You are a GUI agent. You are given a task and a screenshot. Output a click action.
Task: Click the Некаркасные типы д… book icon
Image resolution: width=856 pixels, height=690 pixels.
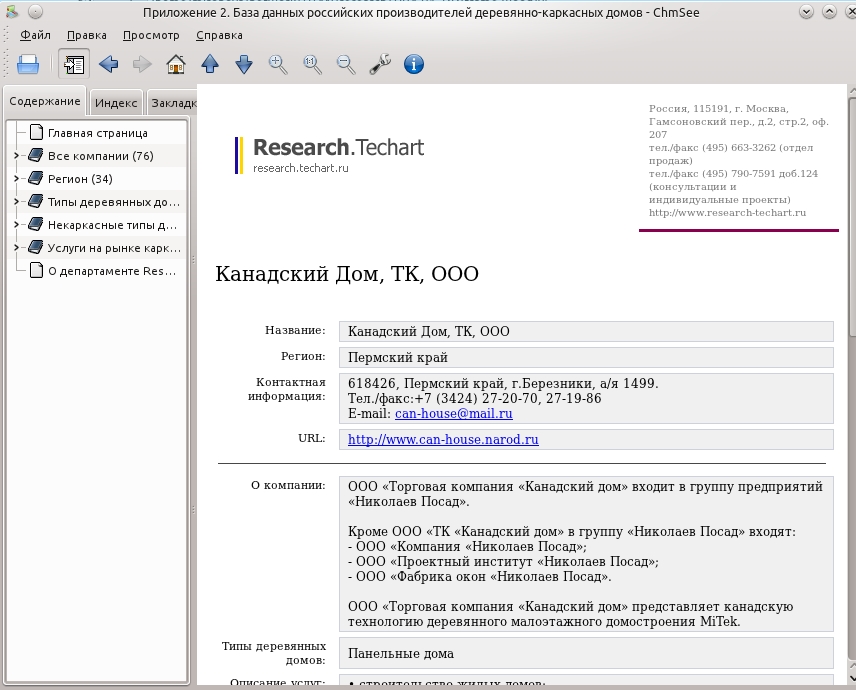coord(35,224)
